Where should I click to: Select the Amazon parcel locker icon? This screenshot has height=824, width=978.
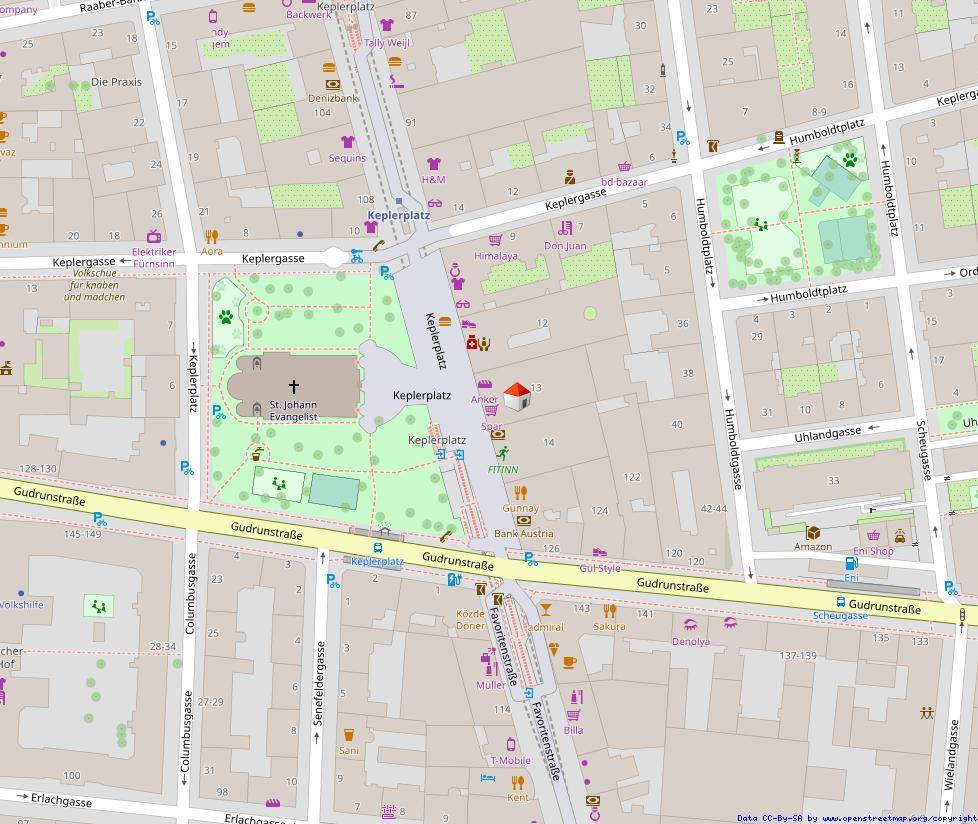click(x=813, y=532)
